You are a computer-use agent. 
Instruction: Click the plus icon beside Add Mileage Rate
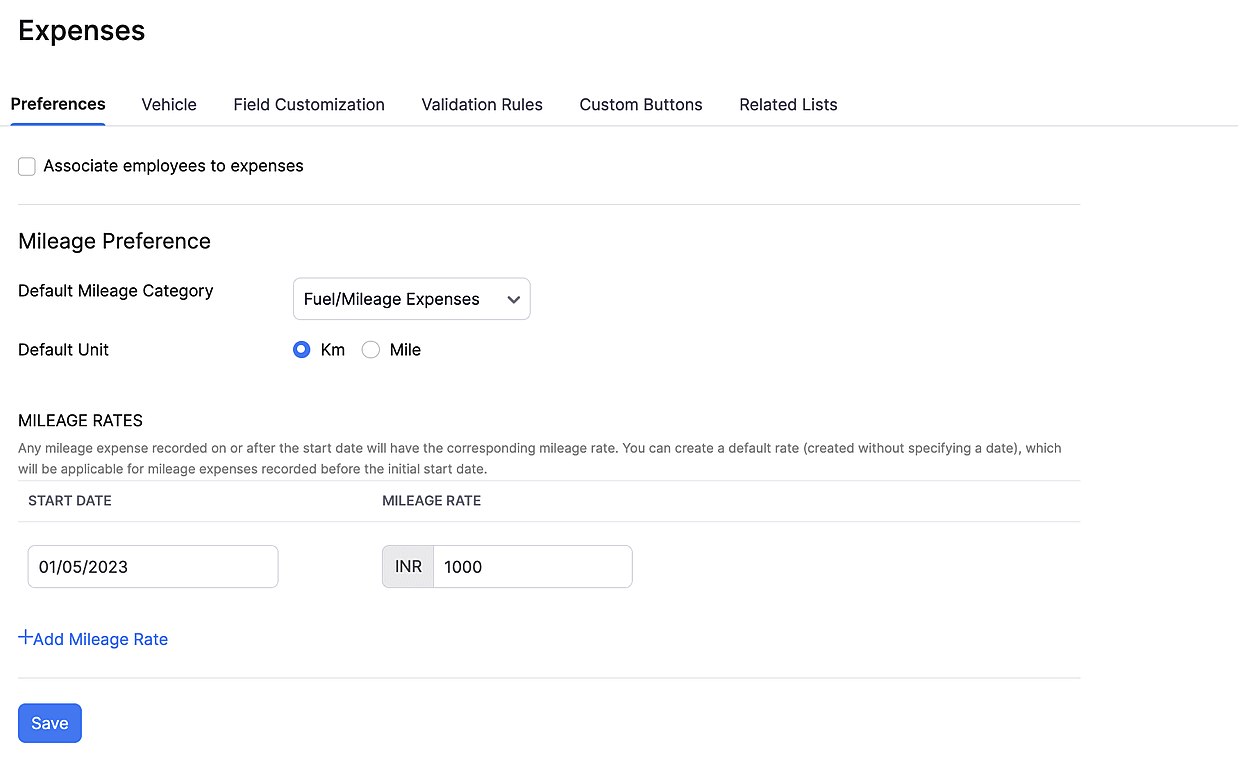coord(25,638)
